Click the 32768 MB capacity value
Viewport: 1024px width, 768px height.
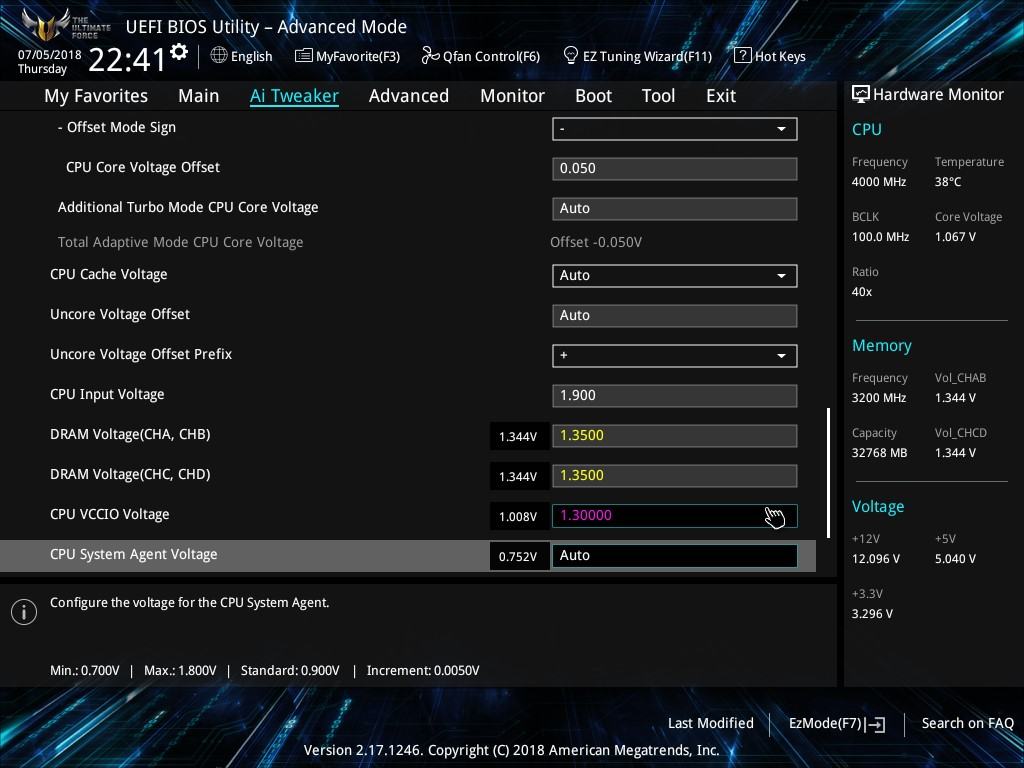[879, 453]
